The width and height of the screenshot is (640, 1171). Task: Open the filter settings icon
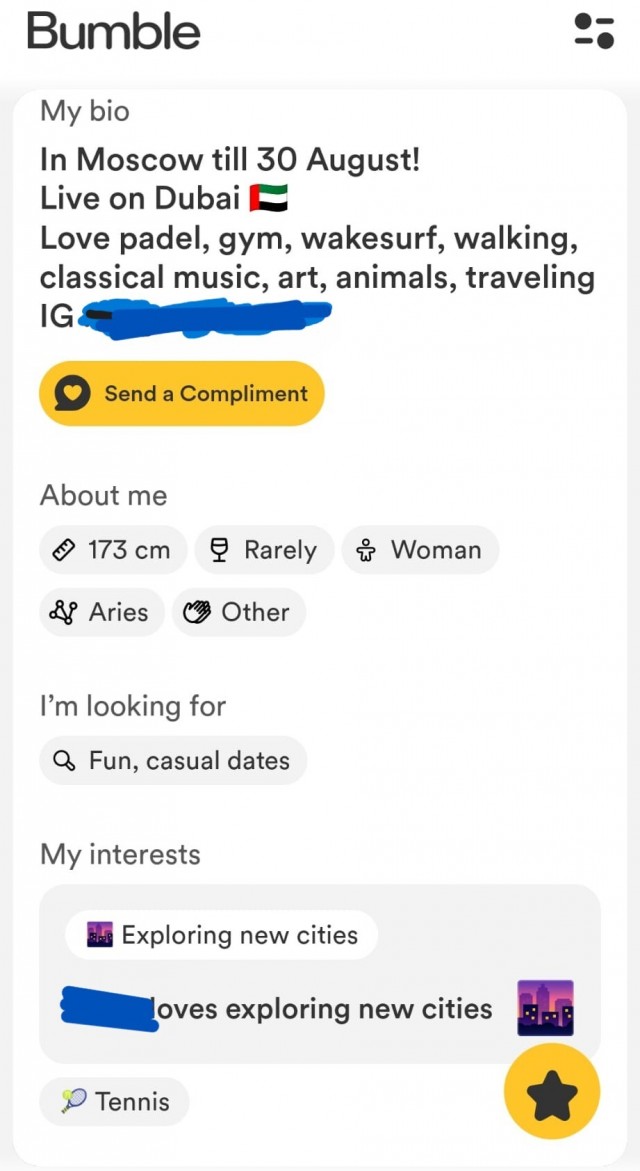click(x=594, y=30)
